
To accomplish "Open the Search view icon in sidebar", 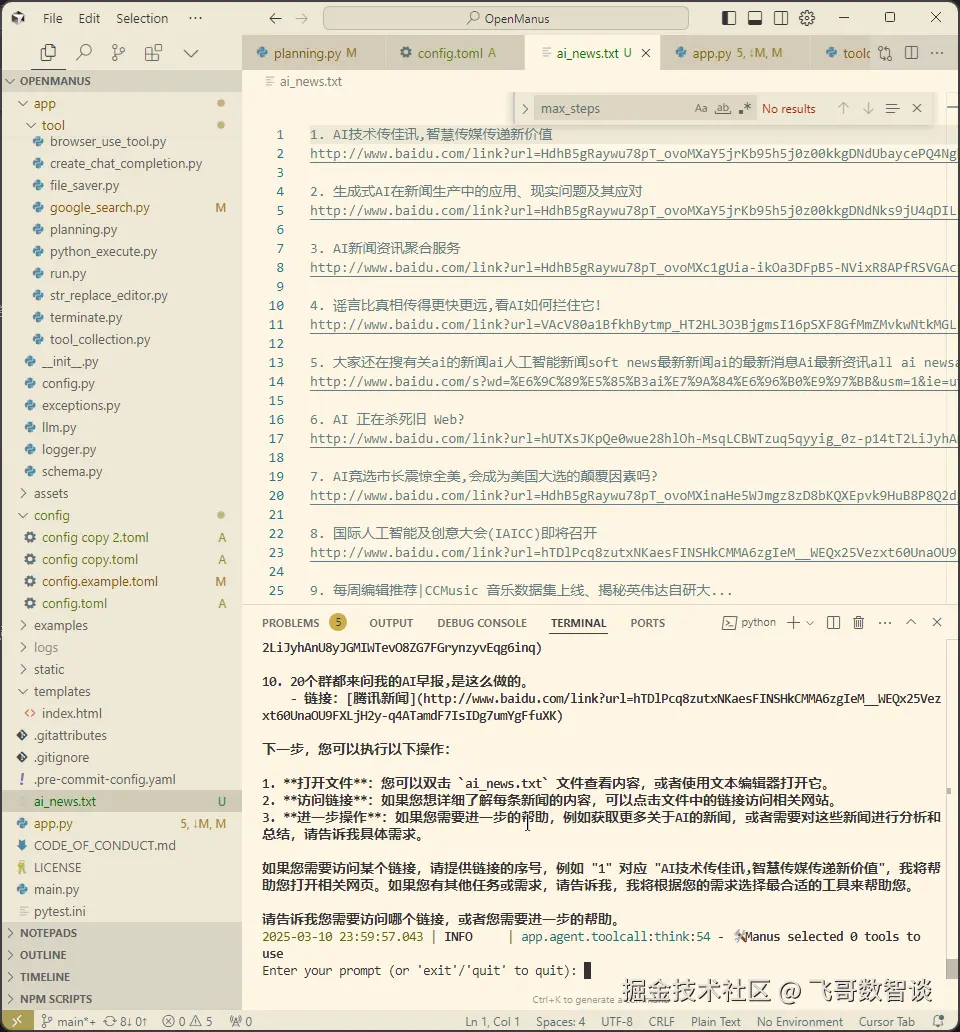I will (84, 53).
